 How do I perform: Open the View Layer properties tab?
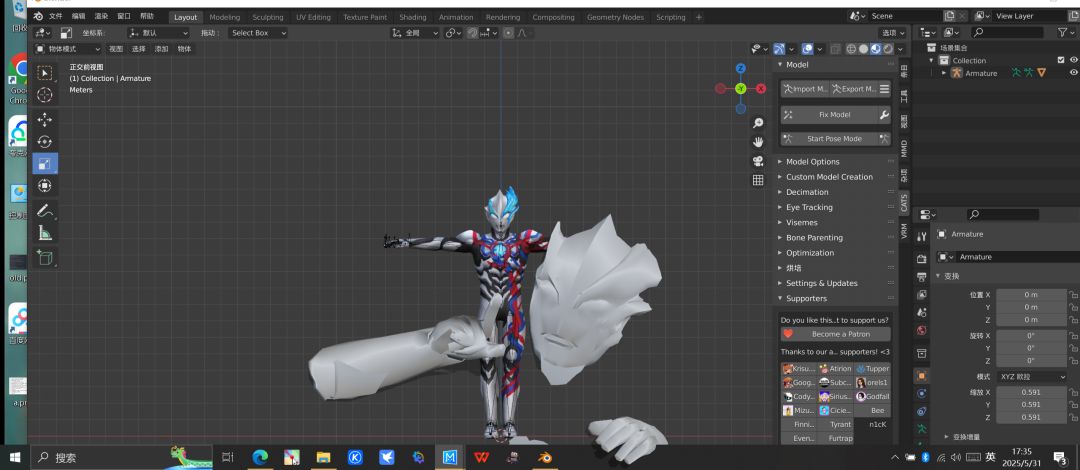point(922,295)
